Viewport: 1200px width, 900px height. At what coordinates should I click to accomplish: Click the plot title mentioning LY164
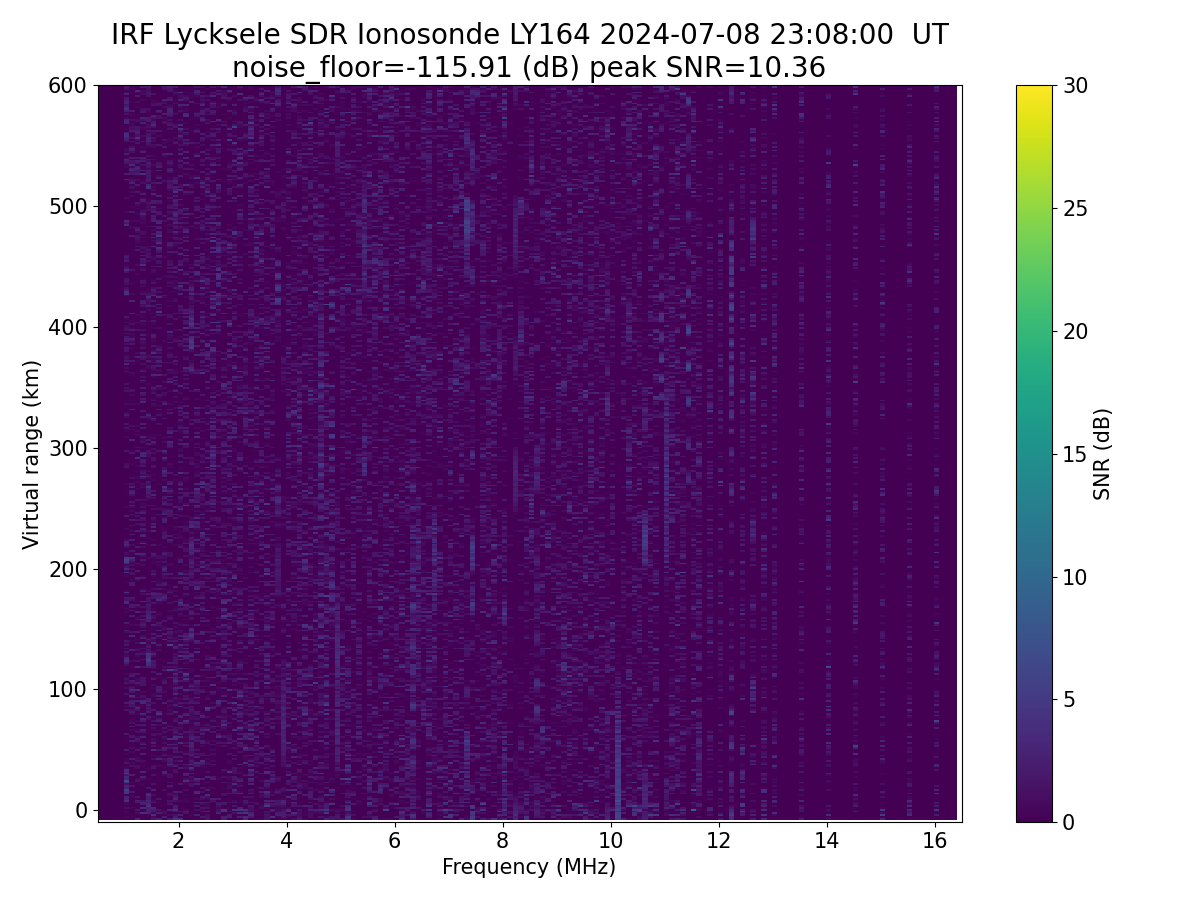tap(529, 35)
